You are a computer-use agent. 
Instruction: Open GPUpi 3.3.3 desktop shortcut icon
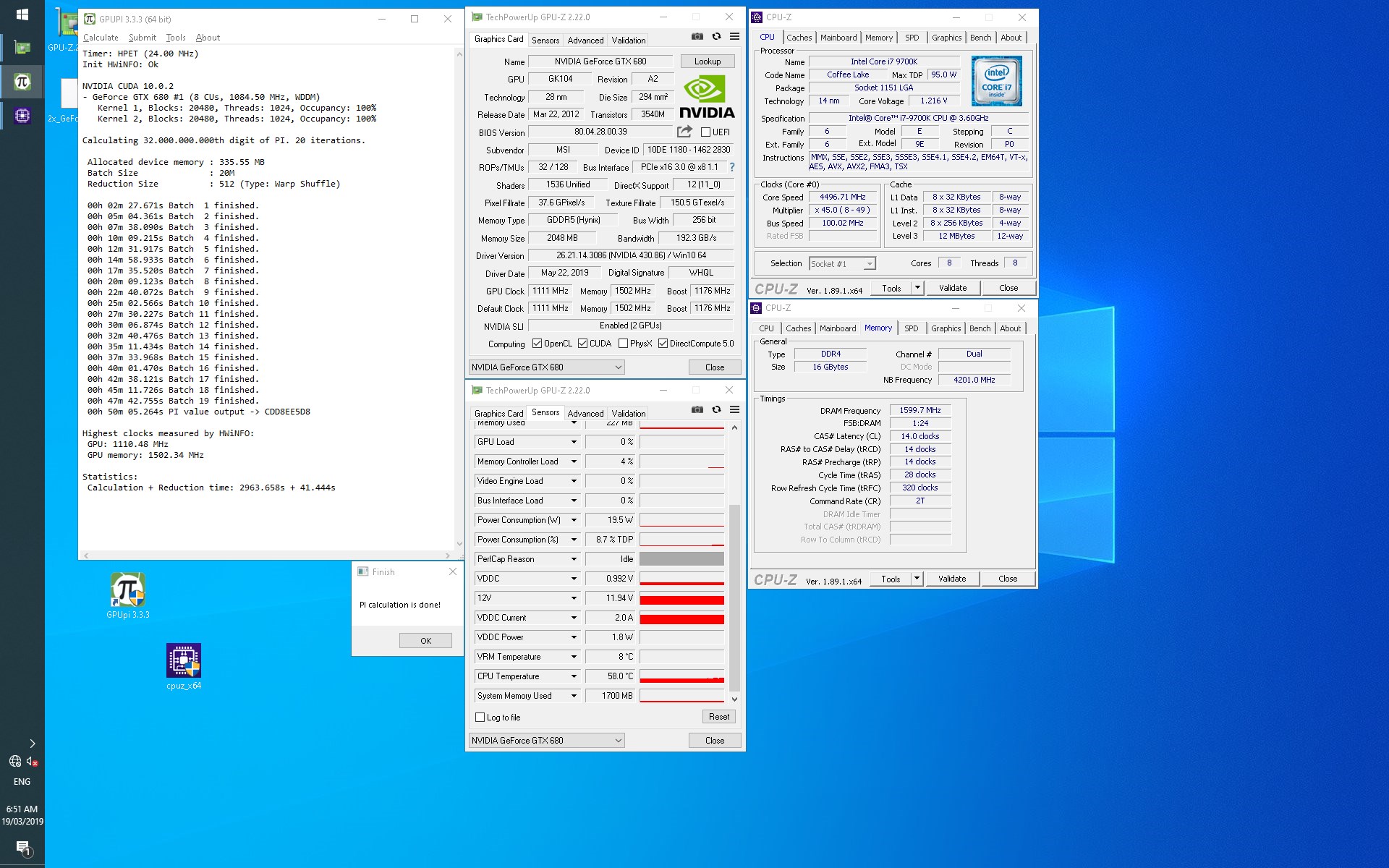tap(128, 596)
